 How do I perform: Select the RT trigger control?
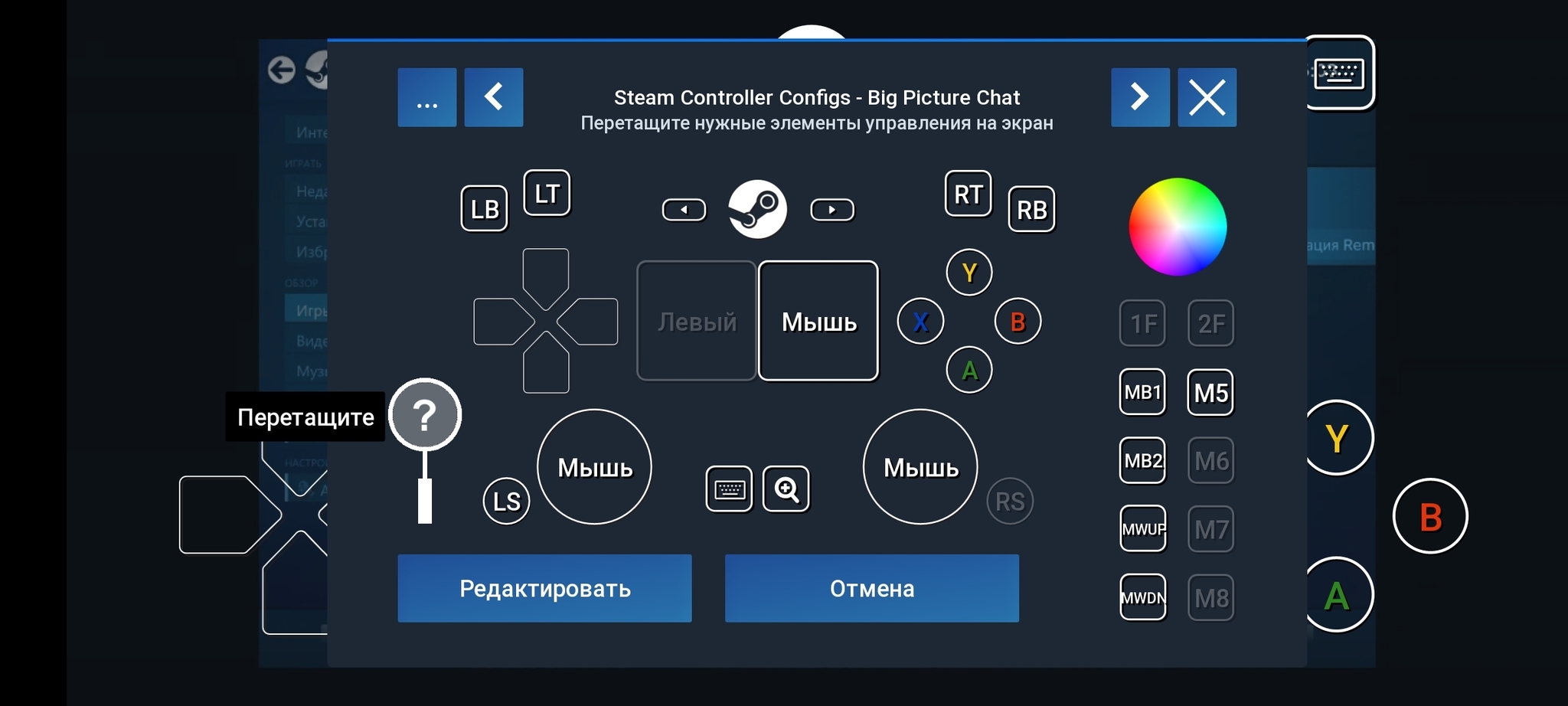tap(969, 194)
